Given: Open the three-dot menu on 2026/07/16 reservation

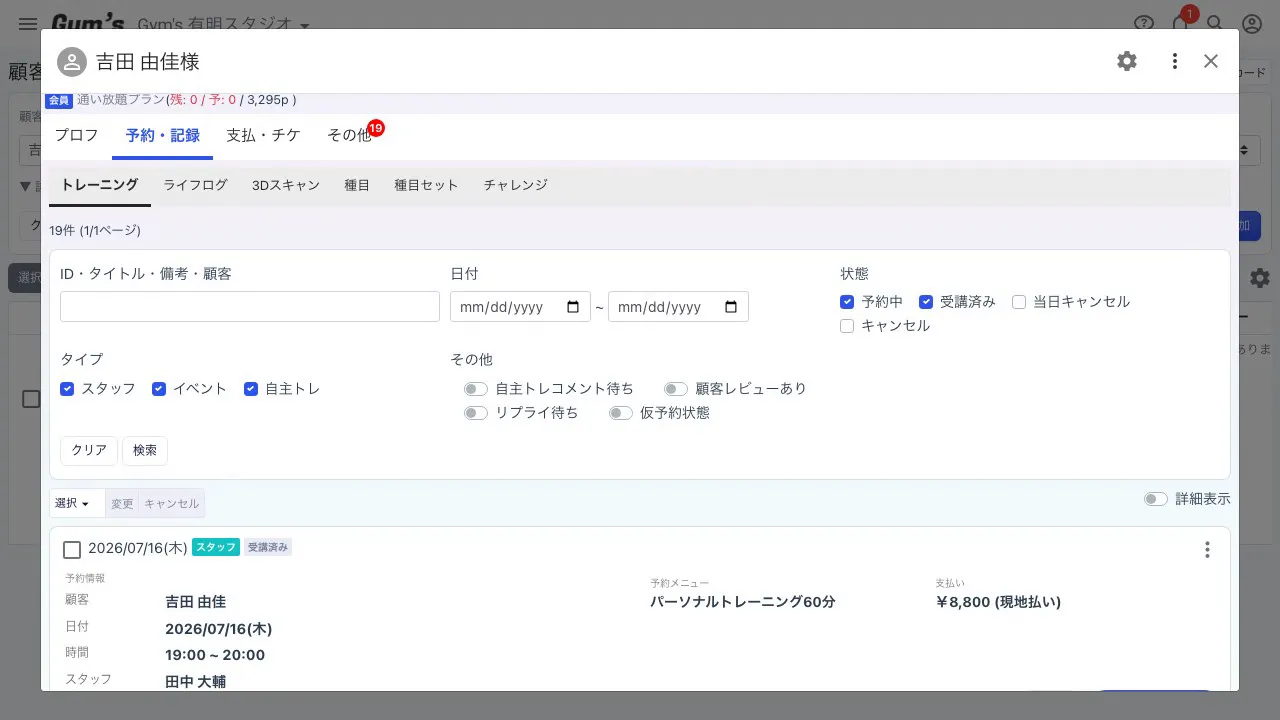Looking at the screenshot, I should point(1207,550).
